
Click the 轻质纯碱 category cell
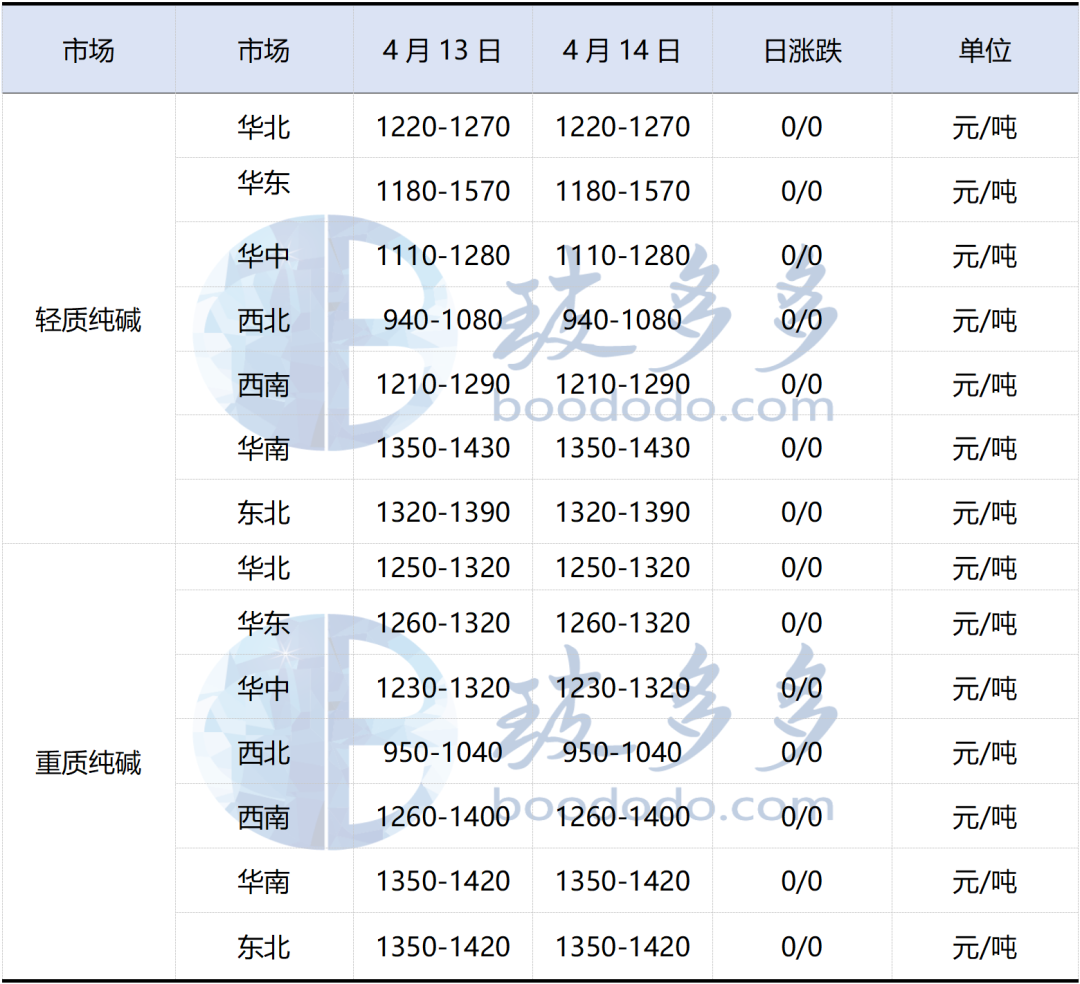(x=88, y=321)
